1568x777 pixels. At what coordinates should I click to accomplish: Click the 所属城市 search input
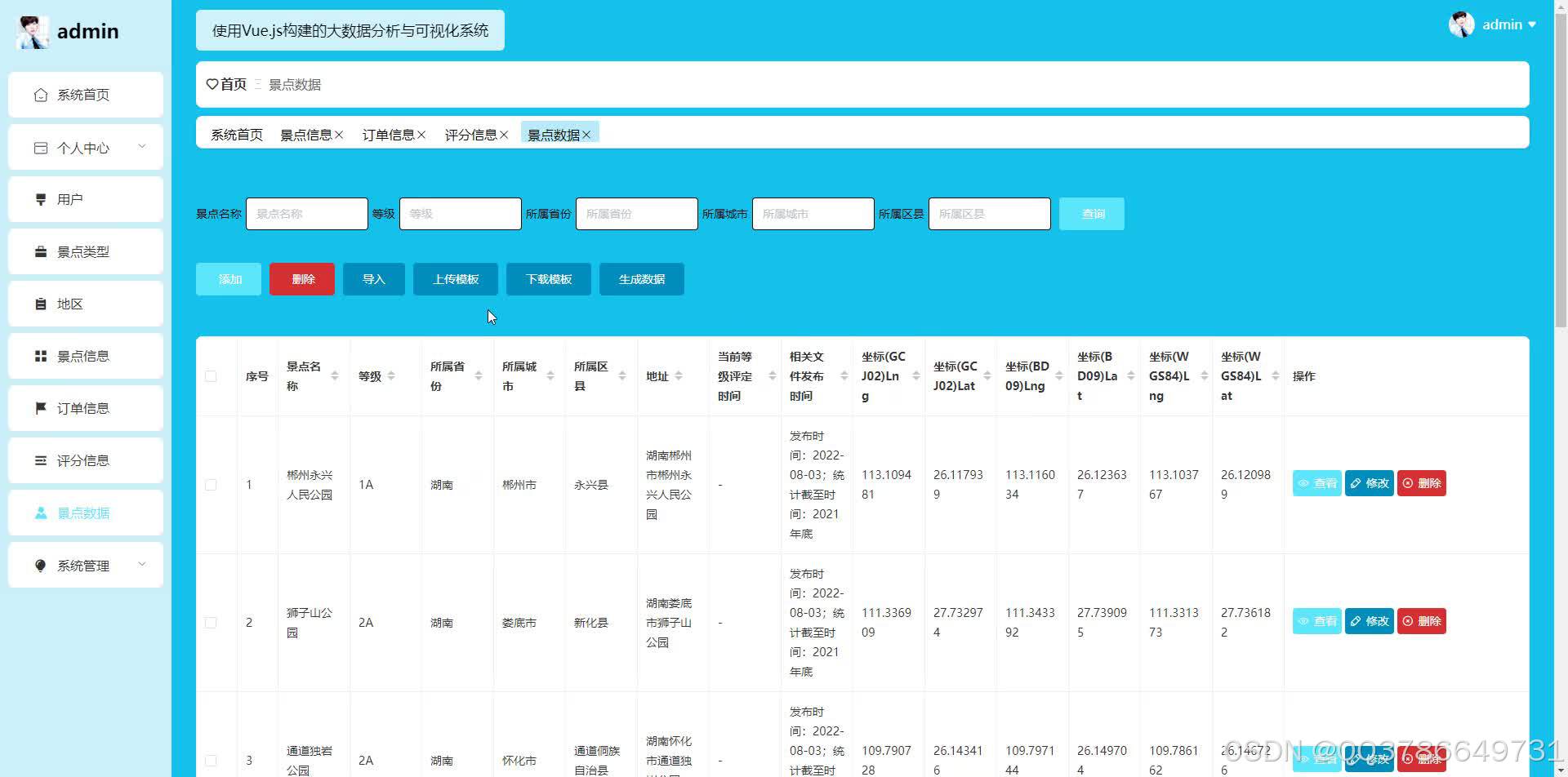(813, 214)
